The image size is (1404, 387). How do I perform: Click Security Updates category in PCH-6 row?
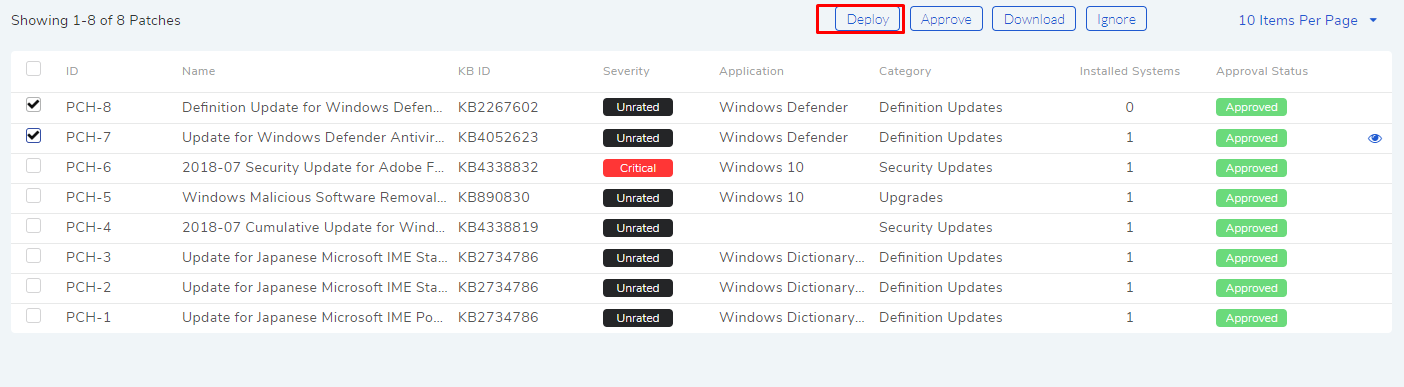[936, 167]
